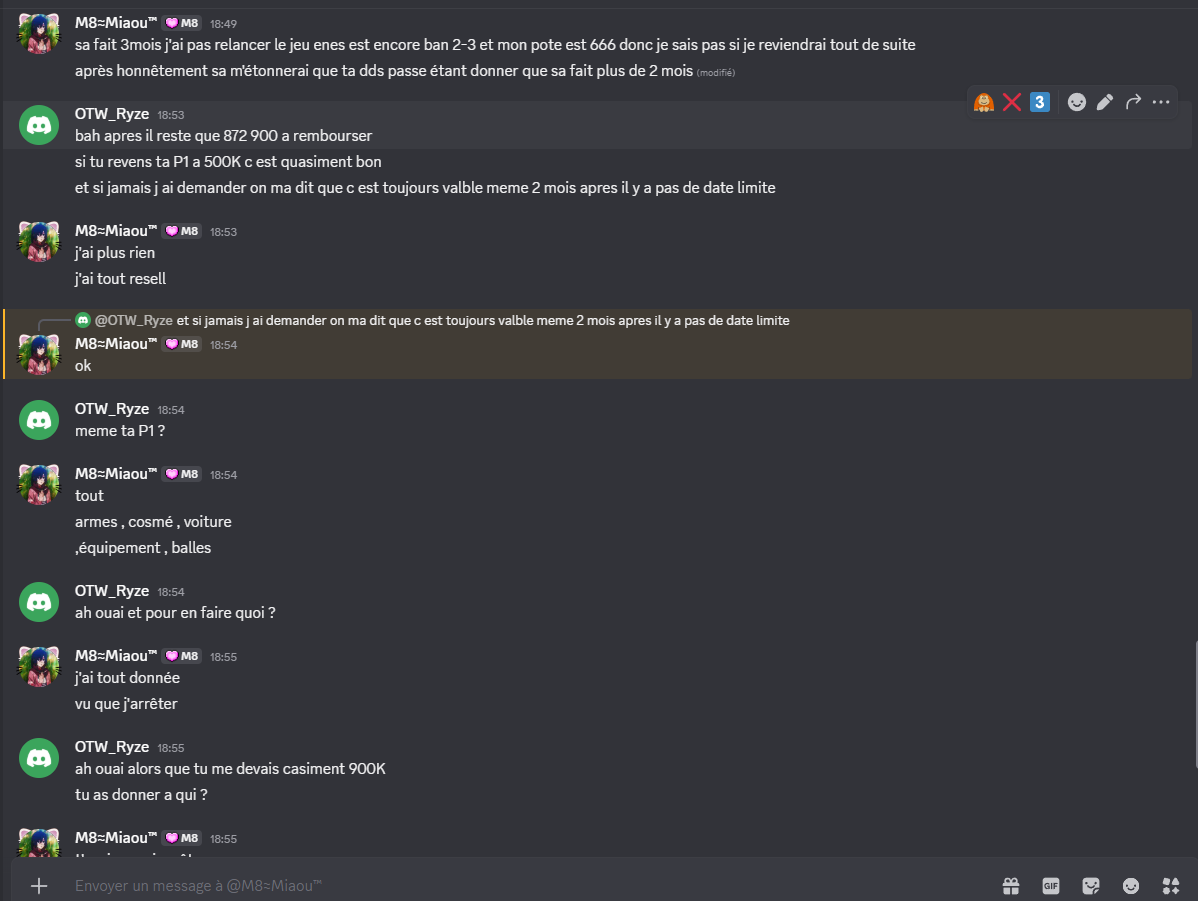React with the red X emoji
Viewport: 1198px width, 901px height.
1012,102
